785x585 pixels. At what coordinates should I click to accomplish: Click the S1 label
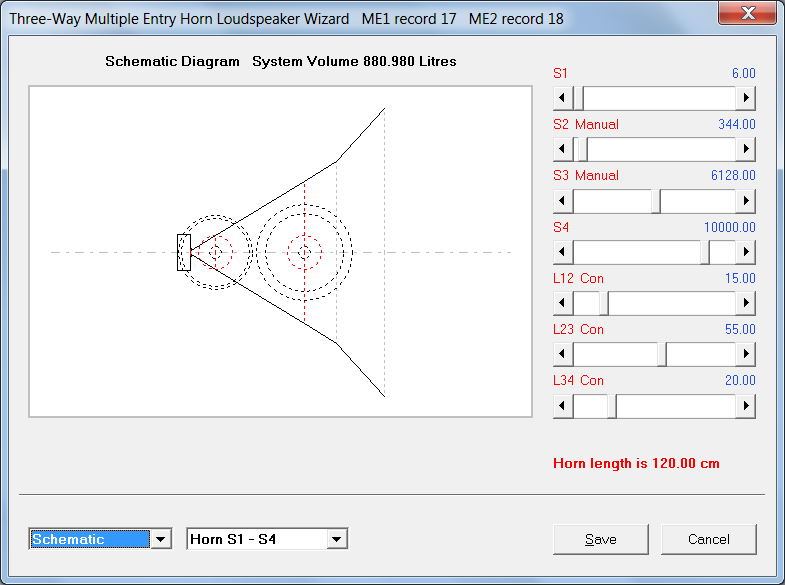(560, 73)
